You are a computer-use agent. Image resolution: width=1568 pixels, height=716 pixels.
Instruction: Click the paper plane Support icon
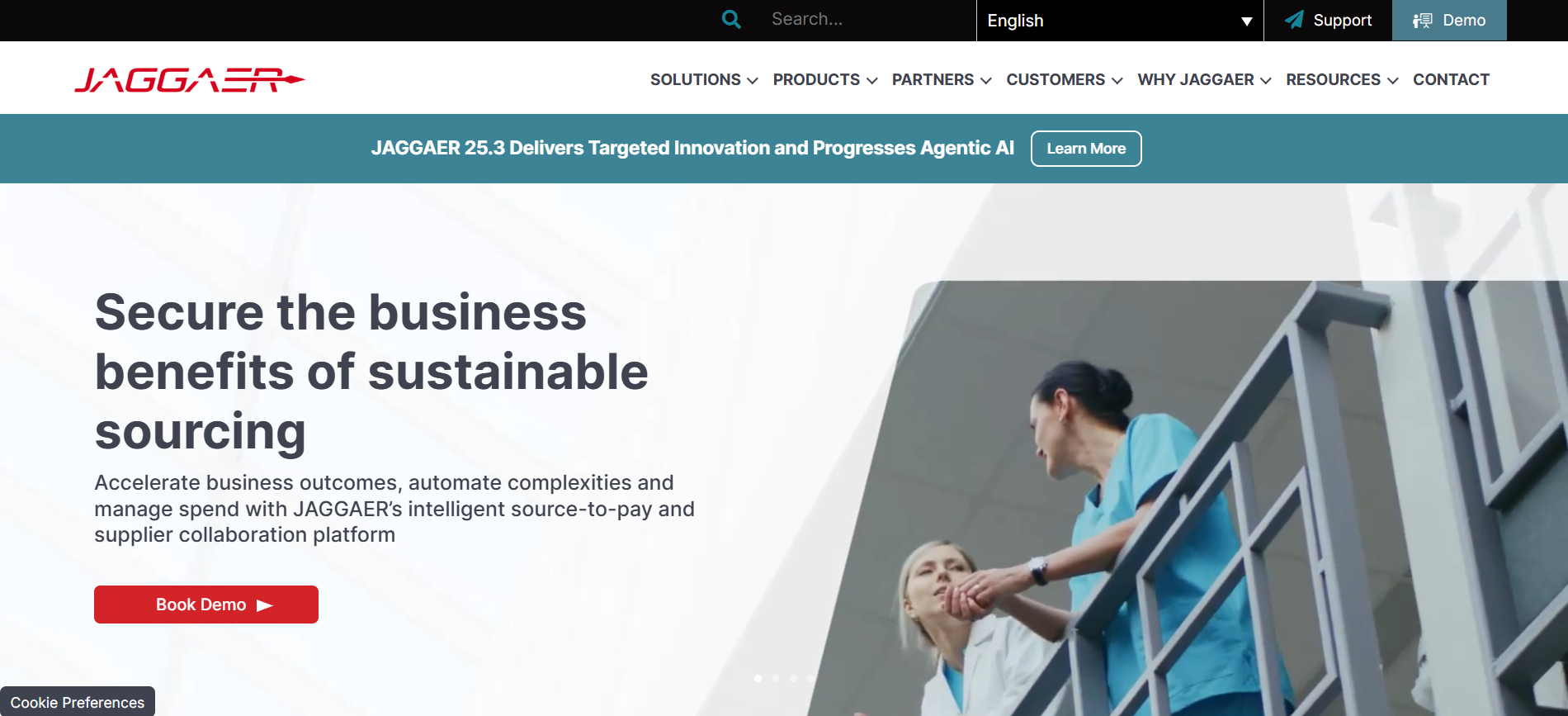tap(1295, 20)
